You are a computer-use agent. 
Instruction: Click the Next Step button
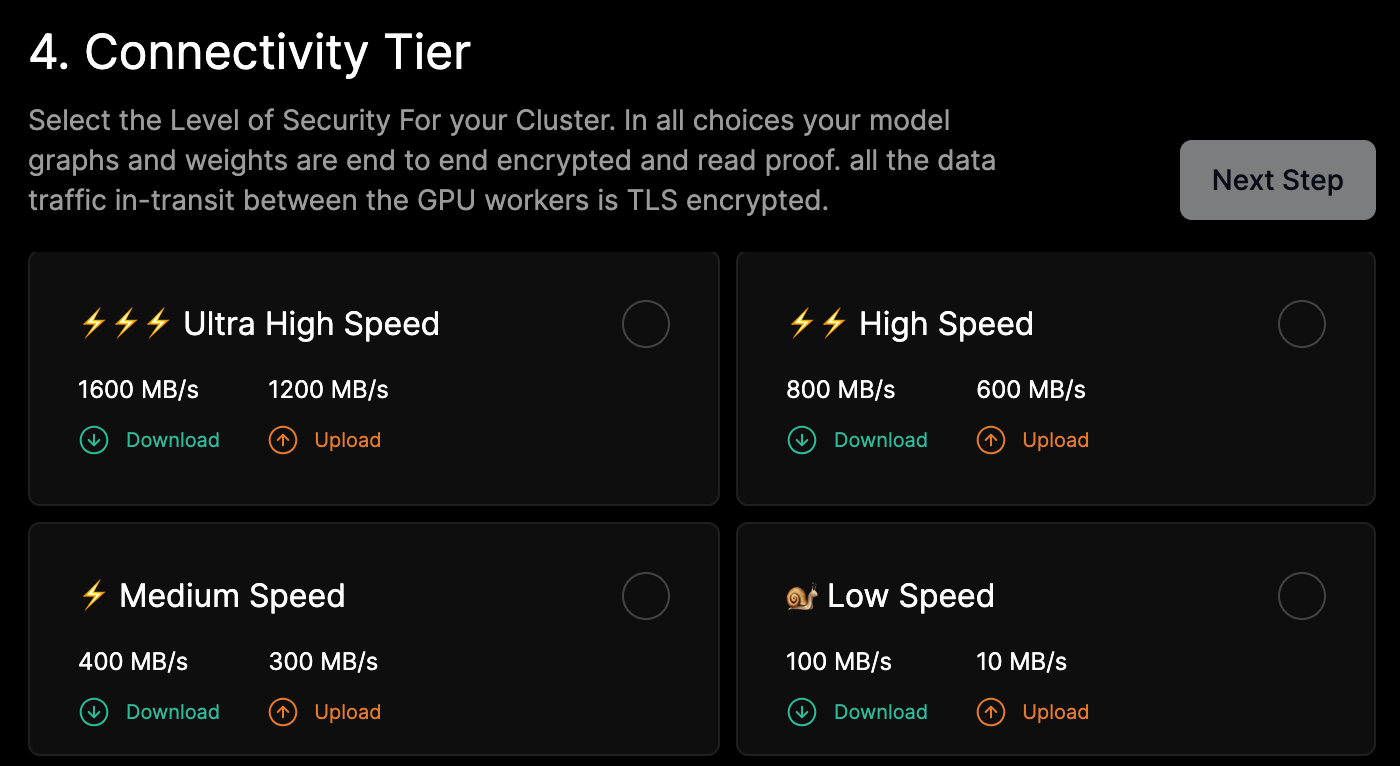point(1278,180)
